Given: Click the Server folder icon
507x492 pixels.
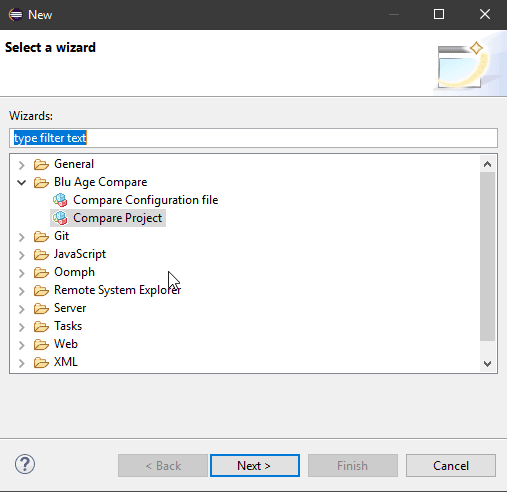Looking at the screenshot, I should [41, 308].
